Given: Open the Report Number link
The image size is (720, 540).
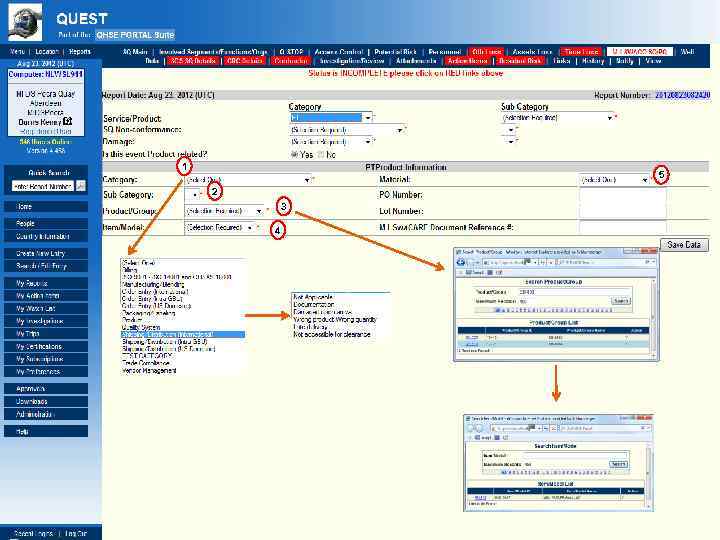Looking at the screenshot, I should click(x=682, y=95).
